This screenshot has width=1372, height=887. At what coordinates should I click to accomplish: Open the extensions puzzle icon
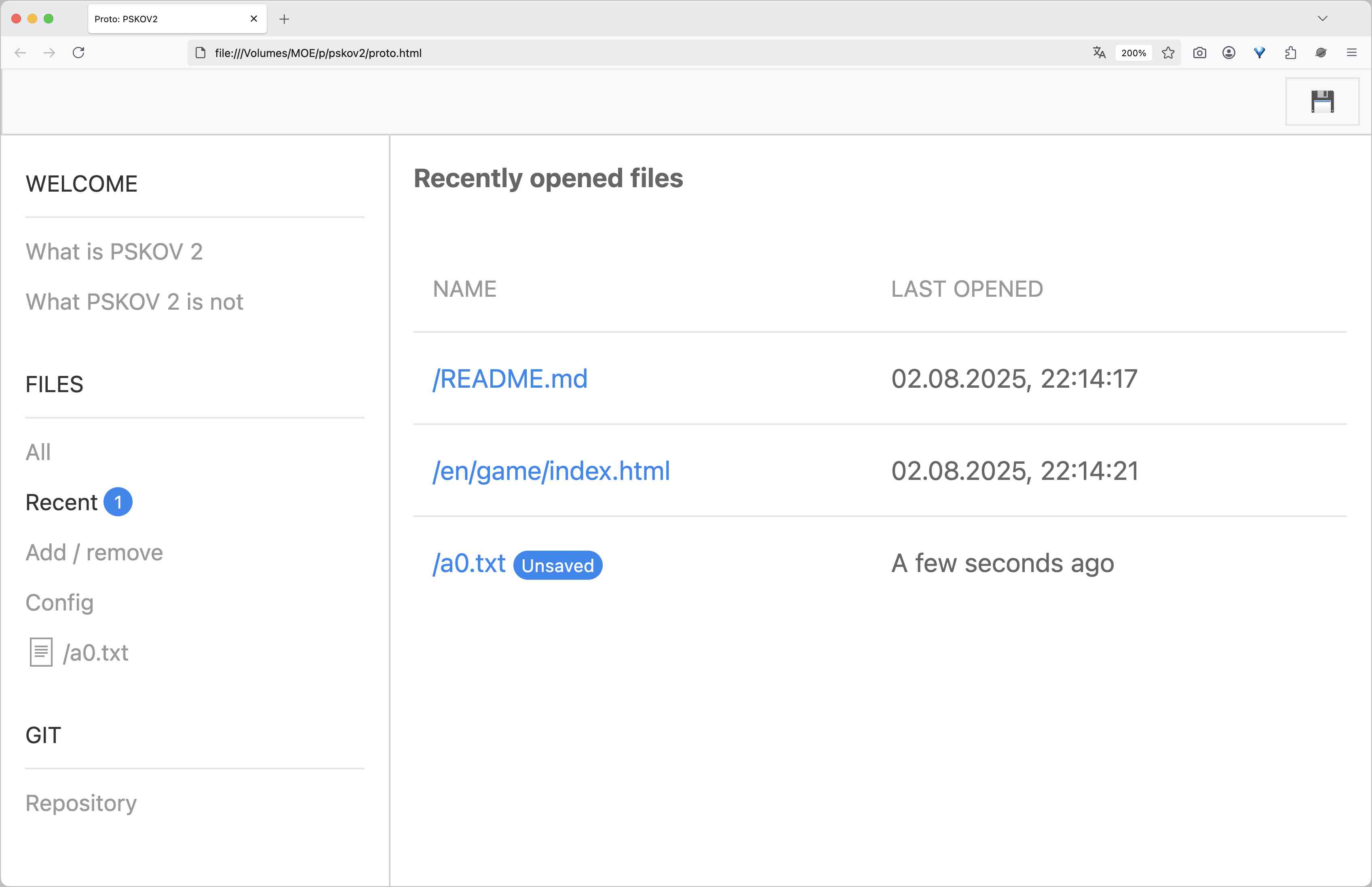click(x=1290, y=53)
